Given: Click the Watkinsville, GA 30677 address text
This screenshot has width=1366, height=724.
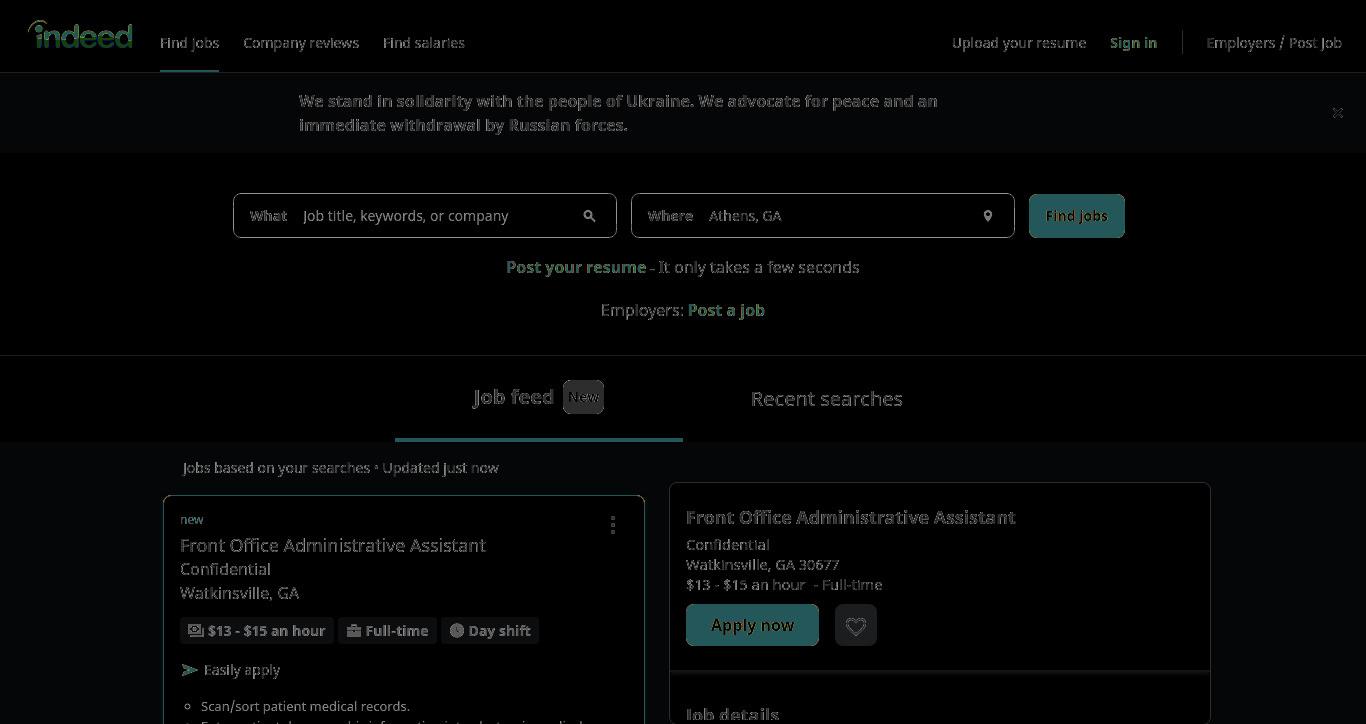Looking at the screenshot, I should pos(763,565).
